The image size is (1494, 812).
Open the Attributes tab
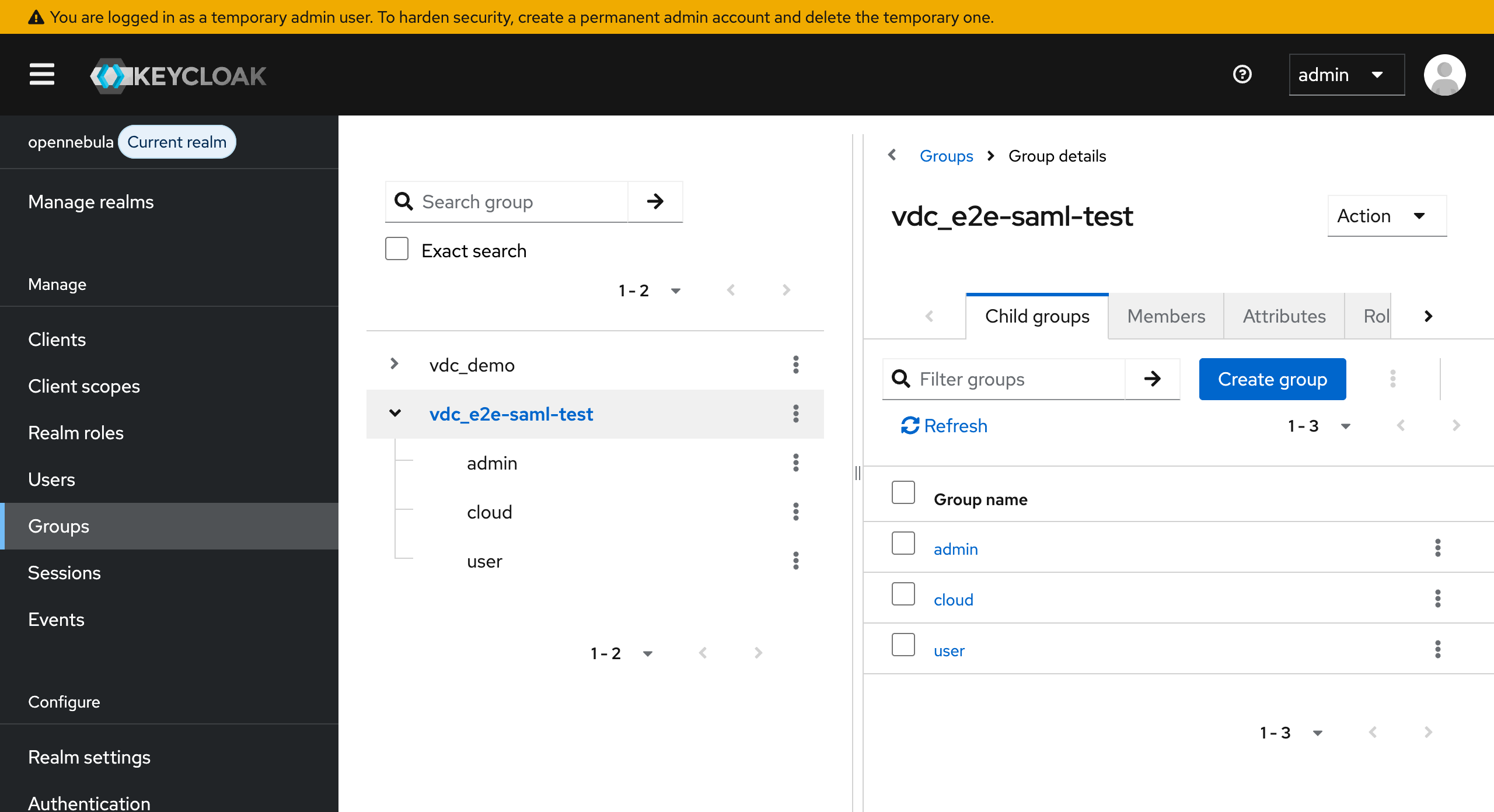coord(1284,316)
